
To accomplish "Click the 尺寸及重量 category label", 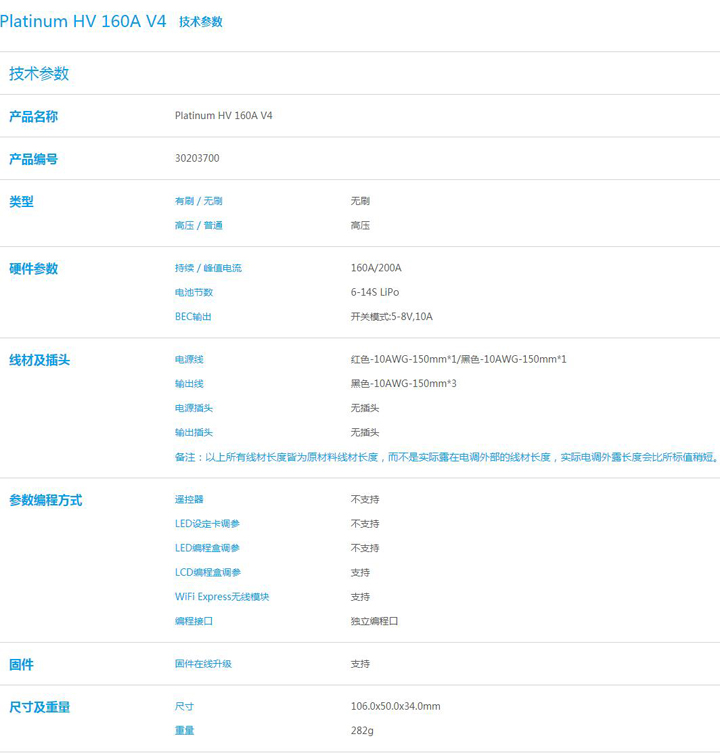I will click(39, 707).
